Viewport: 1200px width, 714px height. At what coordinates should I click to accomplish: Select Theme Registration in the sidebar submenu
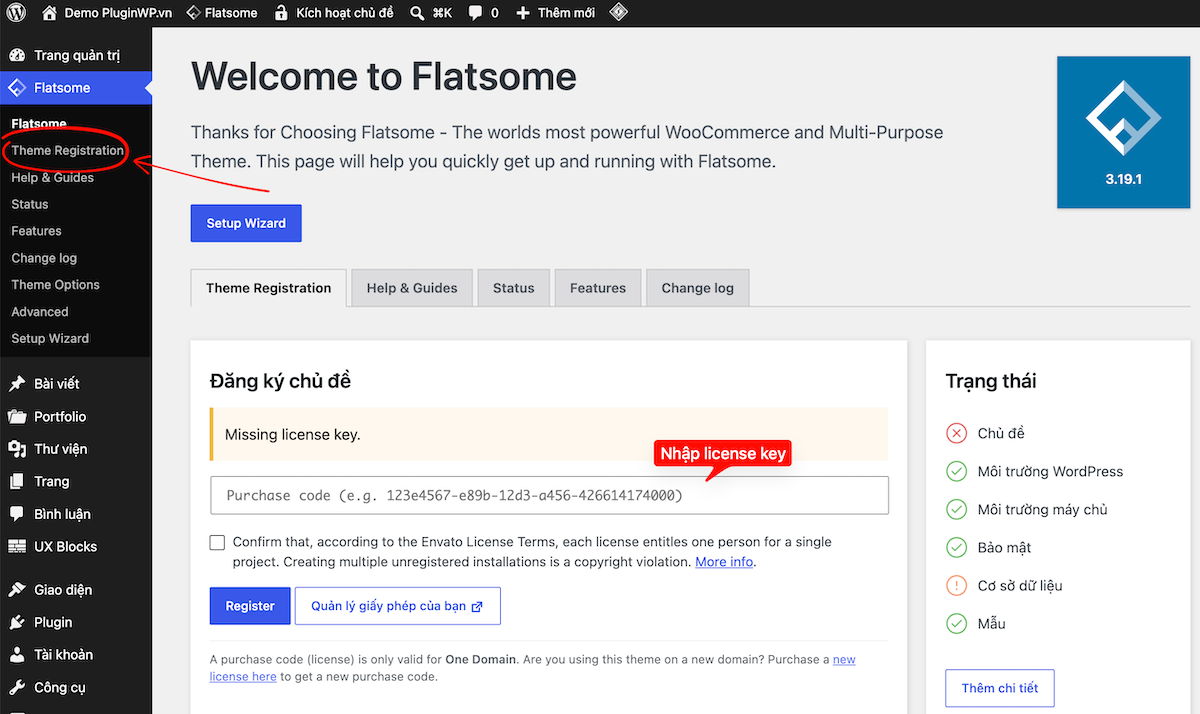68,151
